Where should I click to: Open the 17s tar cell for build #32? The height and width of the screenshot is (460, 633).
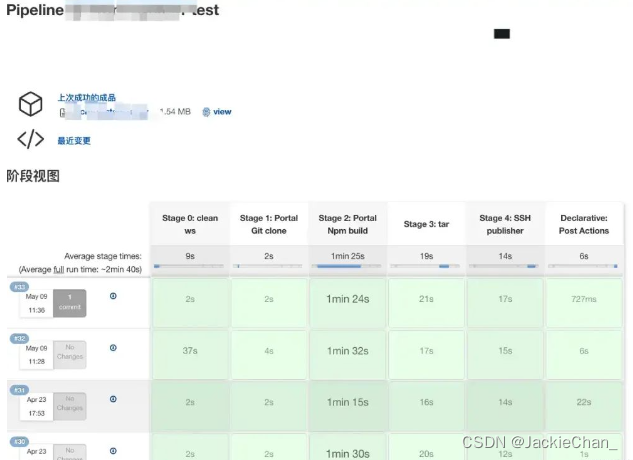coord(426,355)
